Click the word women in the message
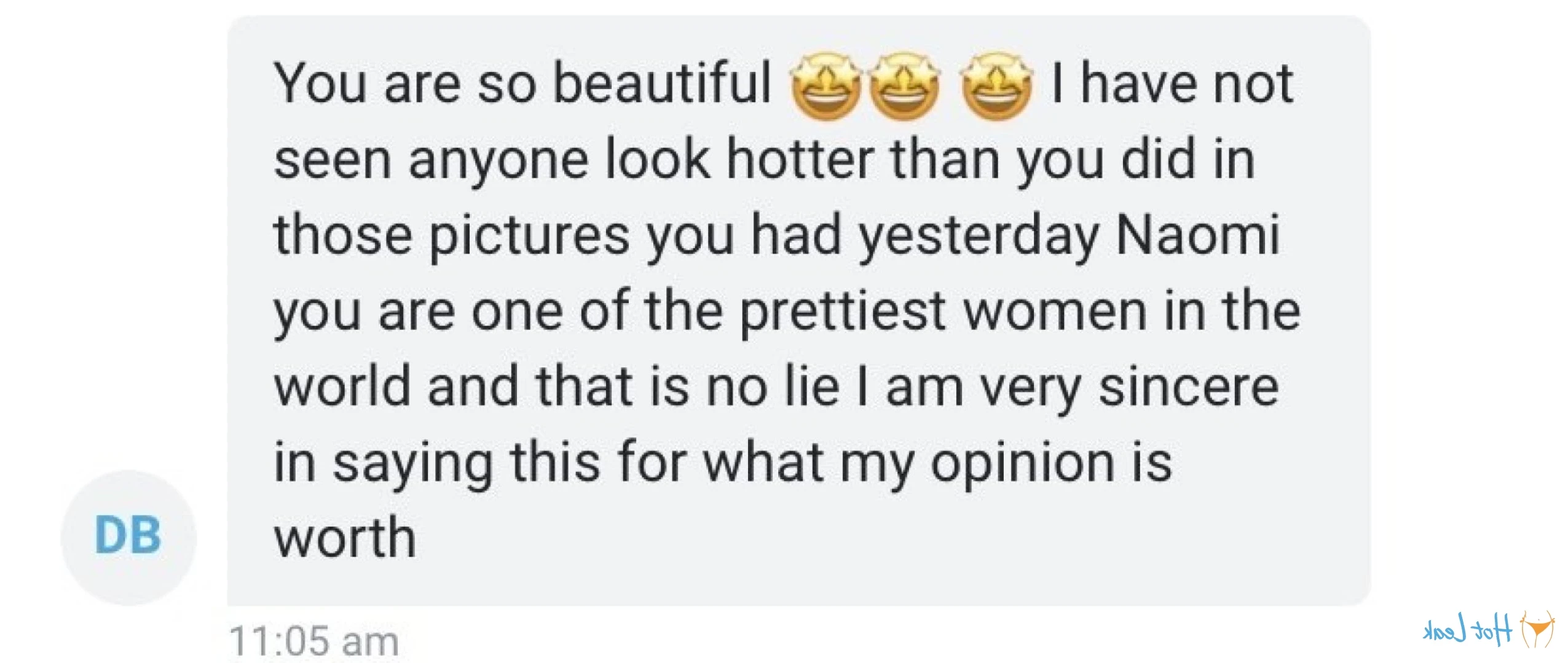1568x663 pixels. [x=1055, y=313]
